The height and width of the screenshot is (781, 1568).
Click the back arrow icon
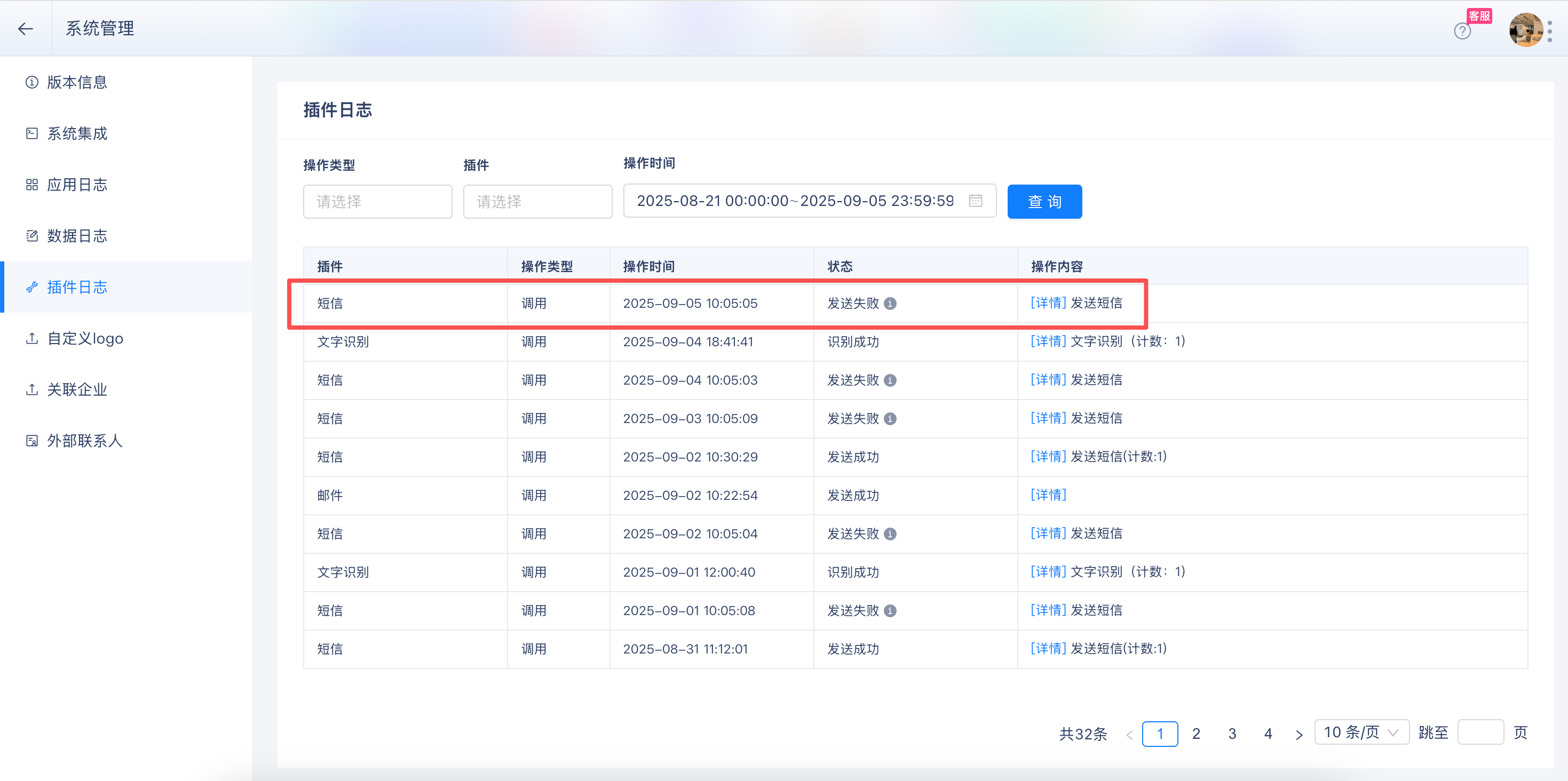[26, 28]
